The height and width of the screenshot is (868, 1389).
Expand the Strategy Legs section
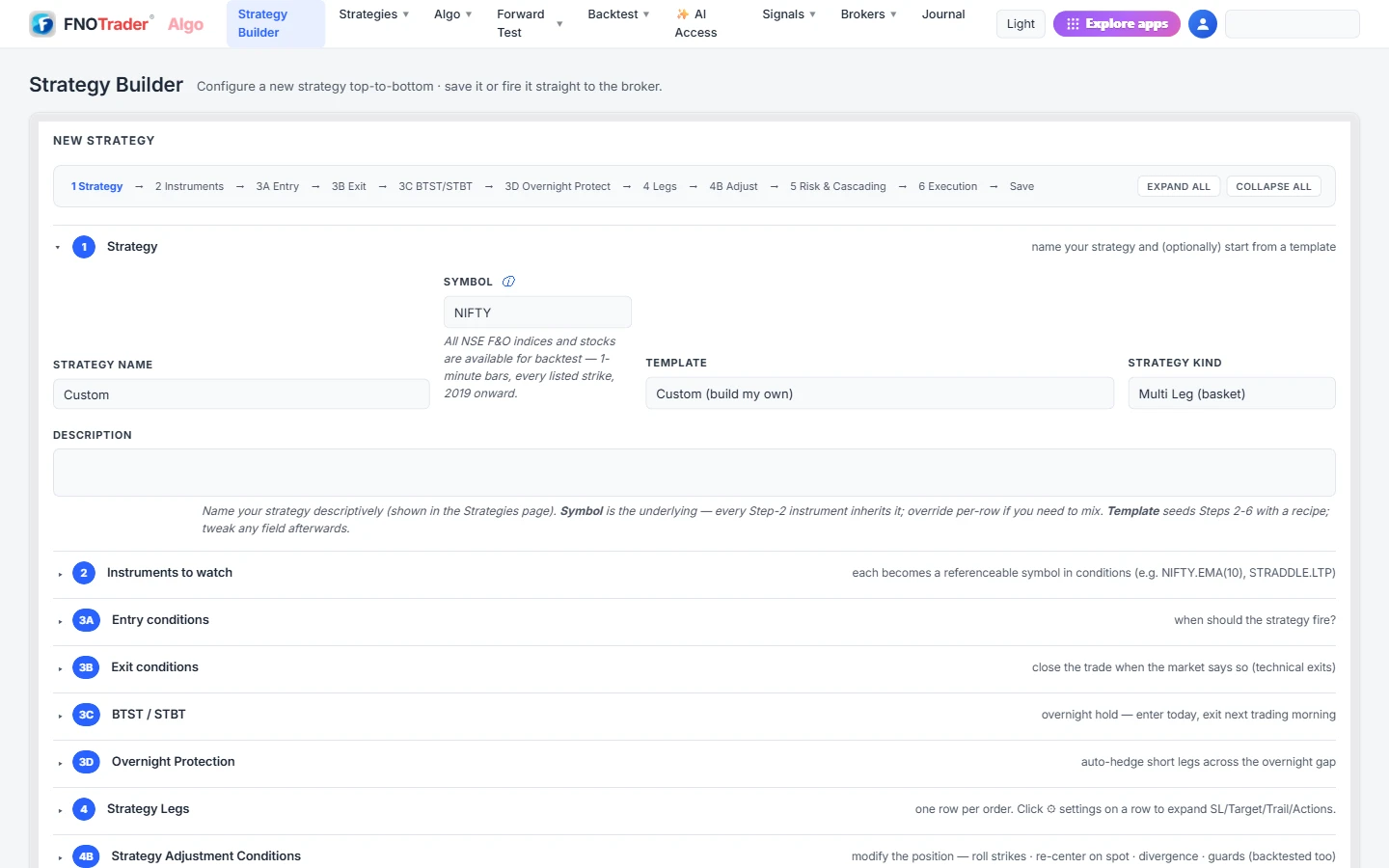tap(60, 810)
